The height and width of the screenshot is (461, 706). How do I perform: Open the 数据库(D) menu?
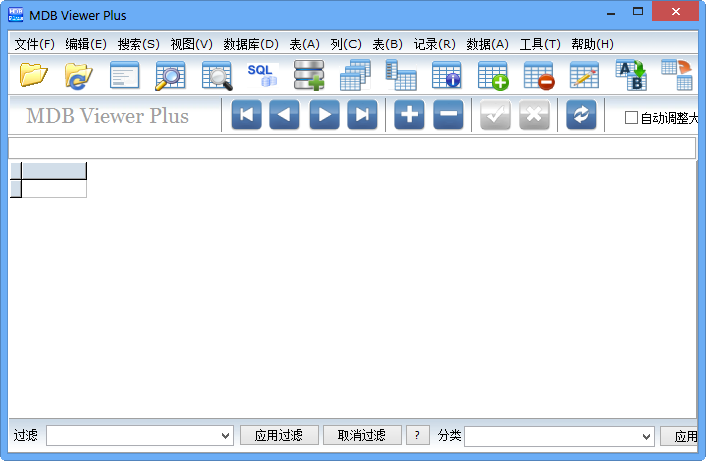point(251,44)
